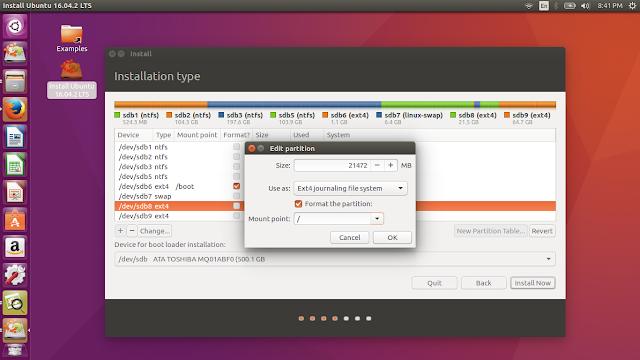The width and height of the screenshot is (640, 360).
Task: Open Ubuntu Software center icon
Action: pos(15,220)
